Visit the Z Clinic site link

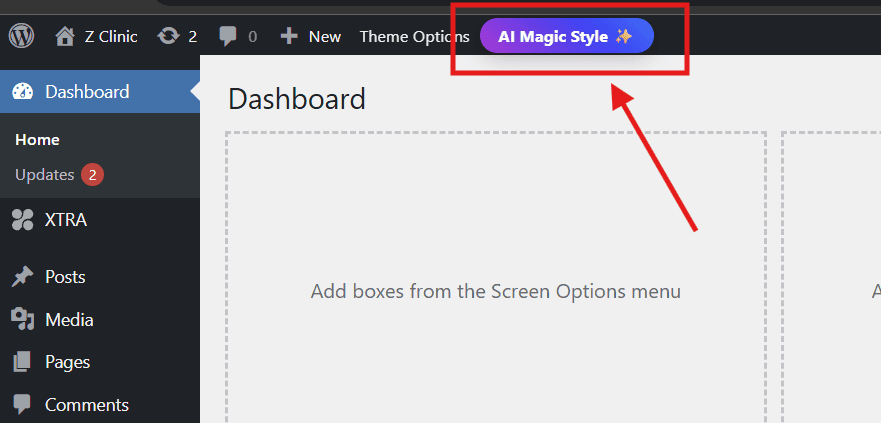pos(110,36)
